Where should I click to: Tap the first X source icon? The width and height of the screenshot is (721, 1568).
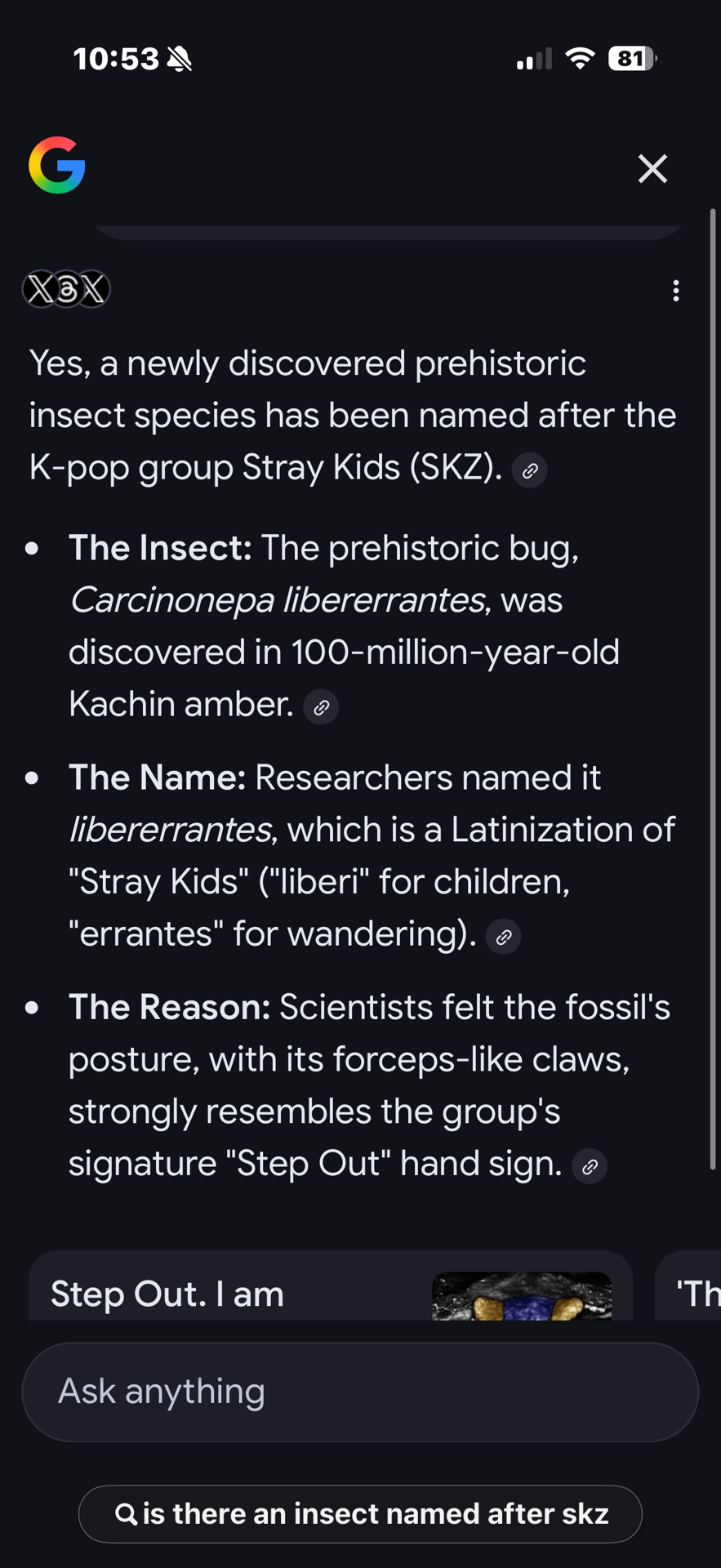click(x=39, y=289)
